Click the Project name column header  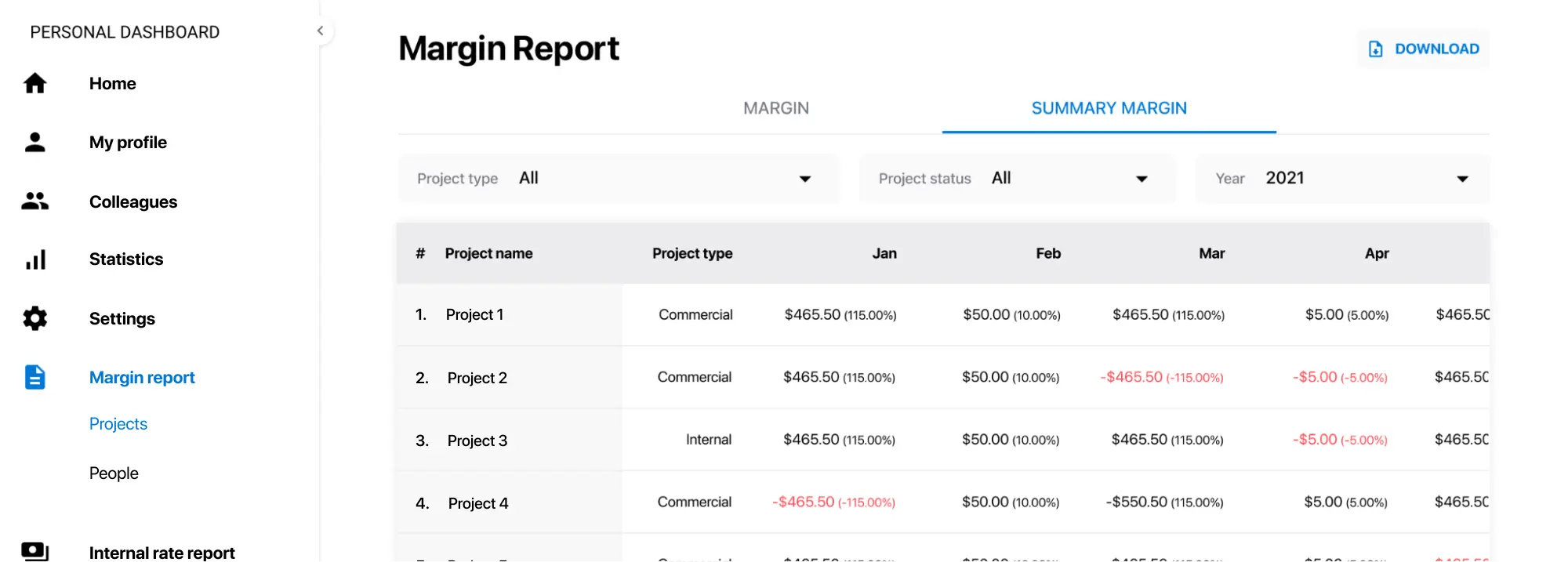point(488,253)
